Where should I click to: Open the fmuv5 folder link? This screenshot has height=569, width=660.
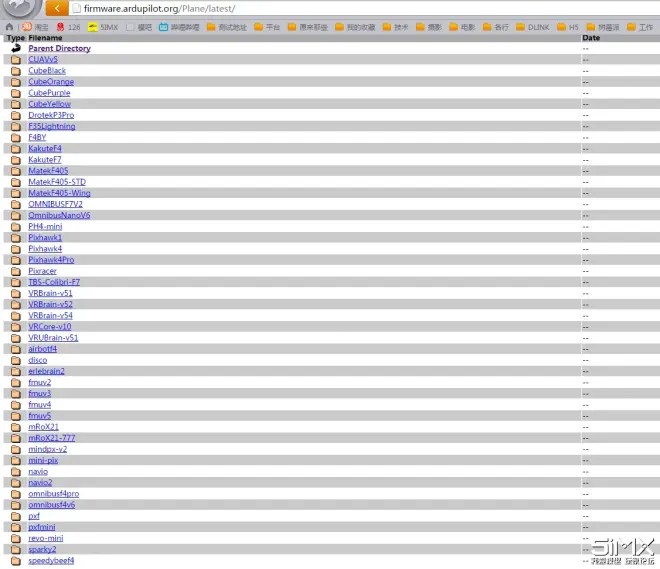coord(40,416)
